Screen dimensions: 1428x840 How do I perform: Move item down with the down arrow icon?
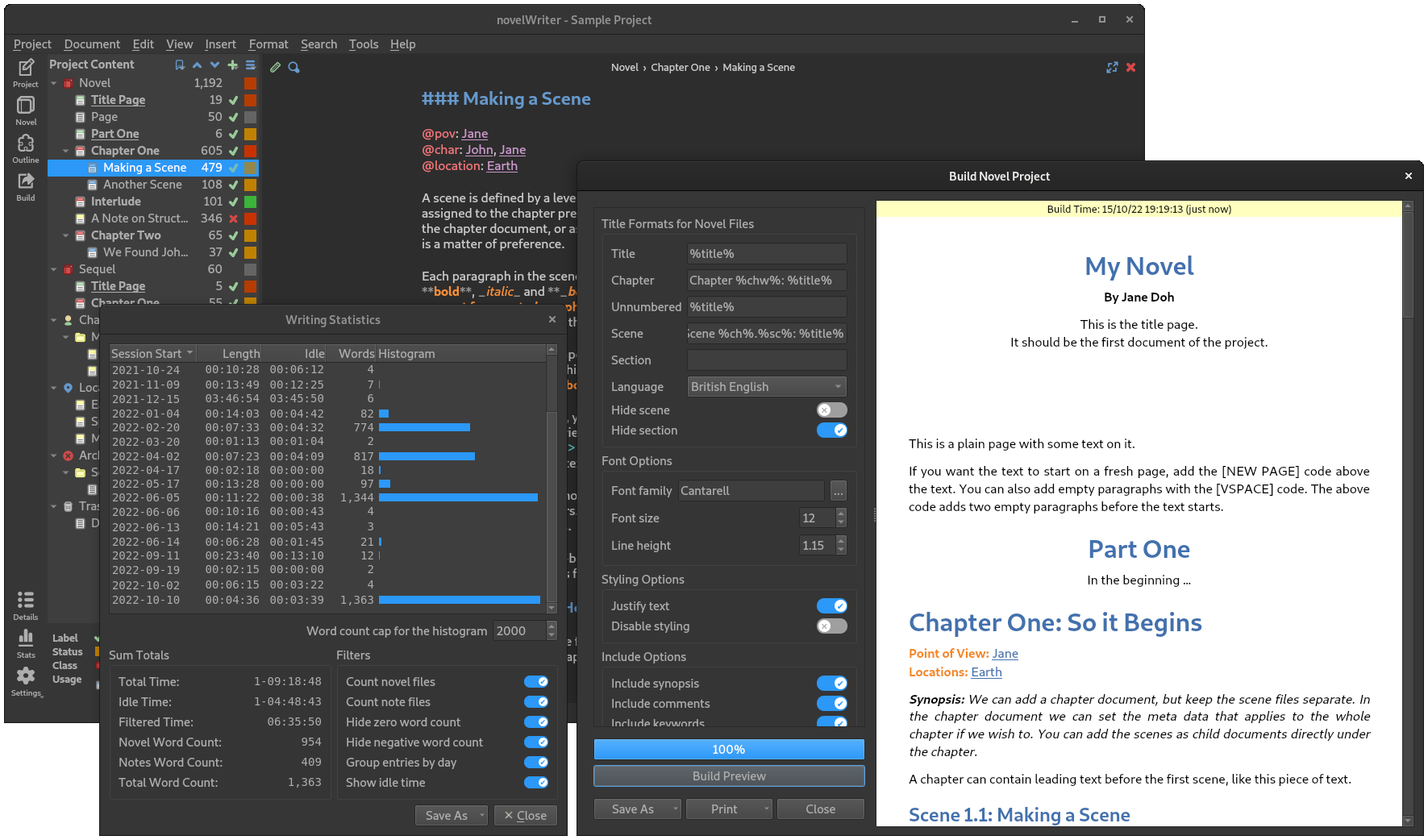click(214, 65)
